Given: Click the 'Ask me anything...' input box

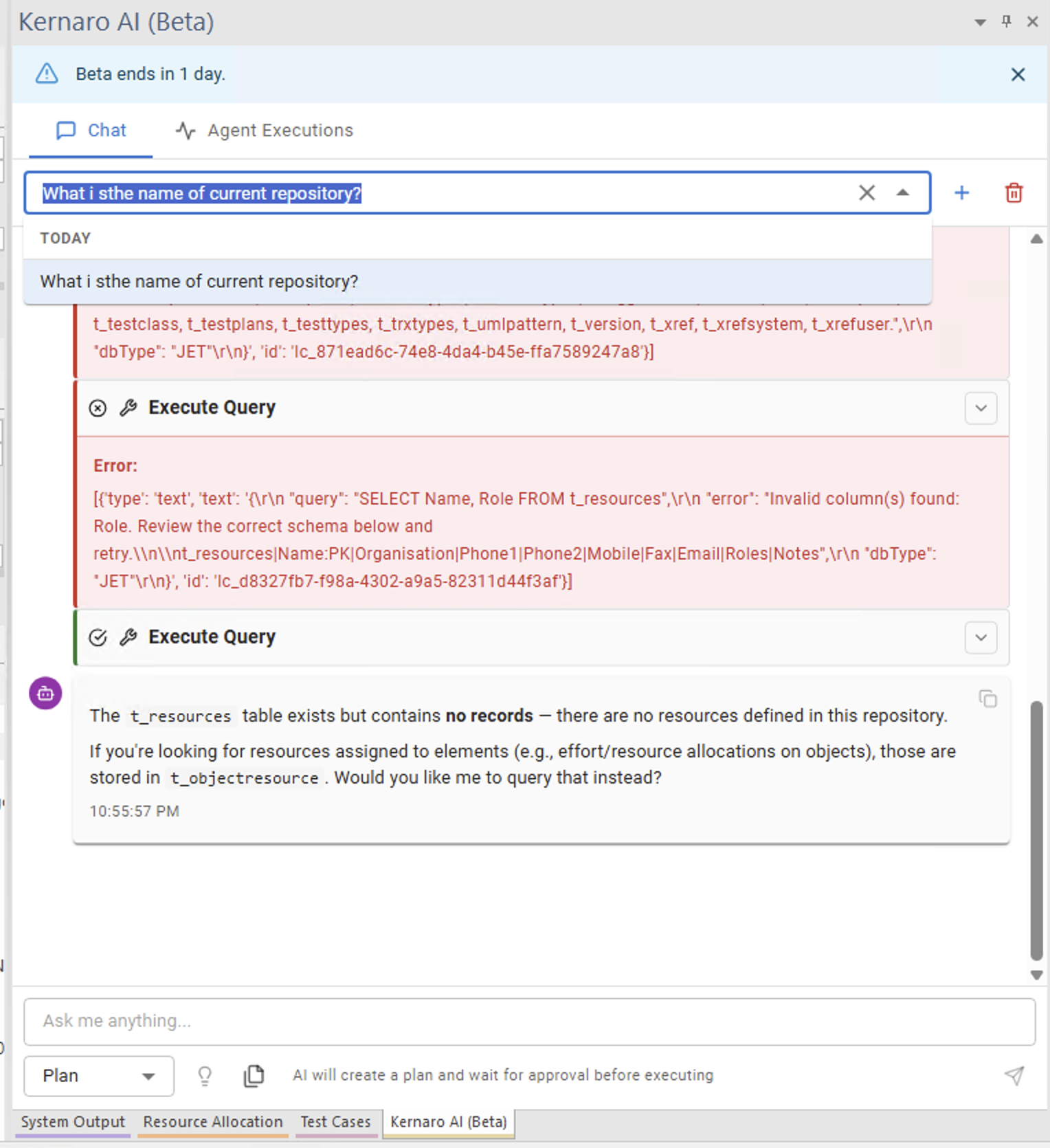Looking at the screenshot, I should point(529,1022).
